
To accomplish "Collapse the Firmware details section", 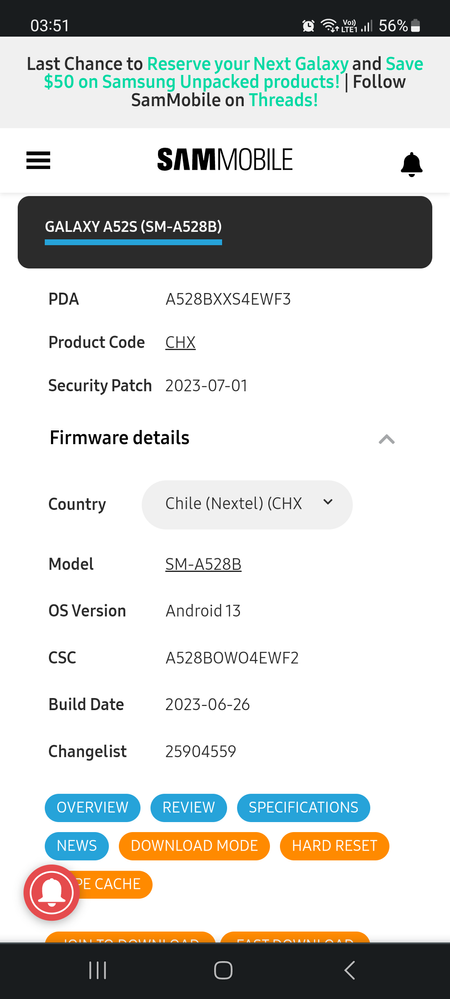I will click(386, 438).
